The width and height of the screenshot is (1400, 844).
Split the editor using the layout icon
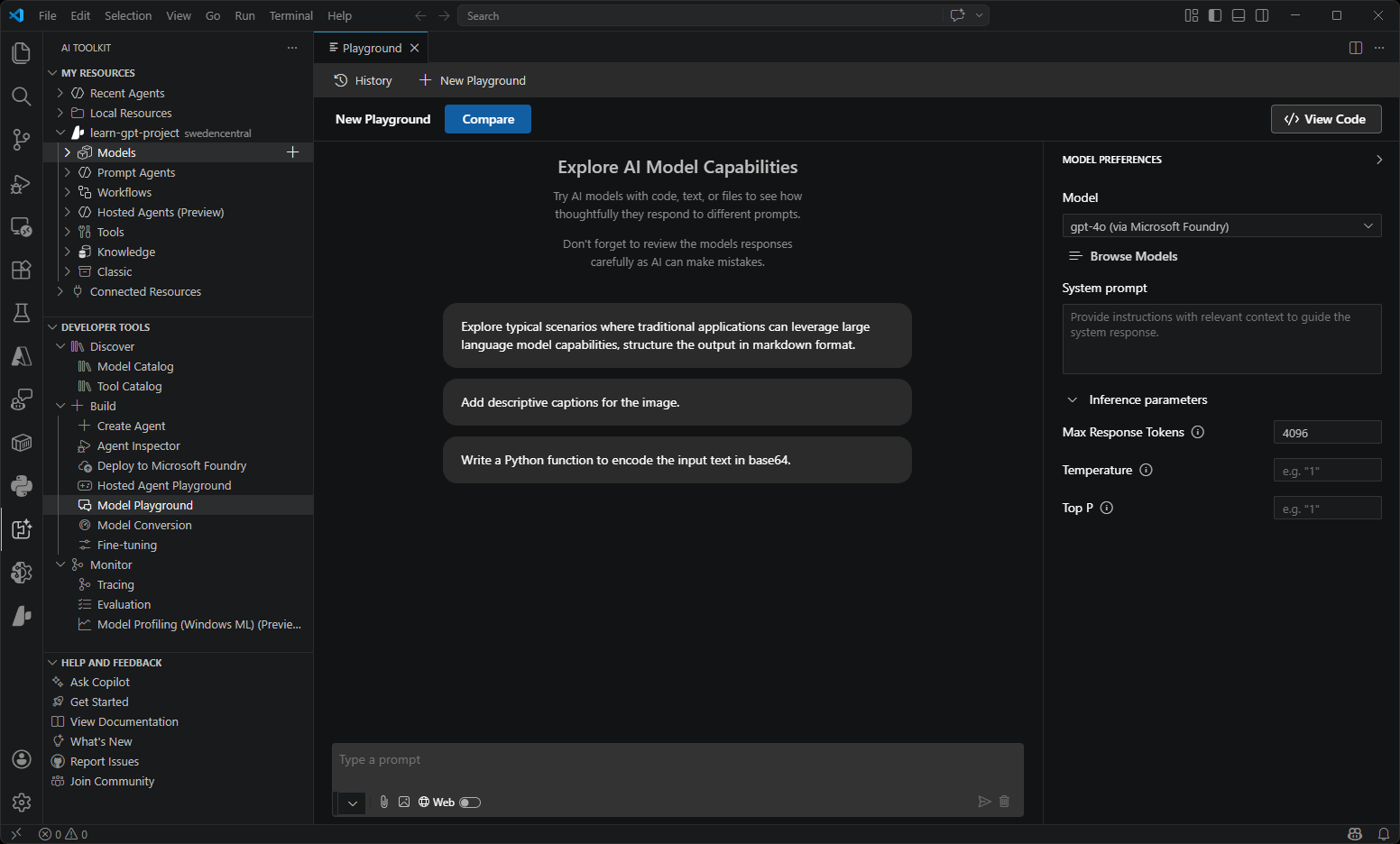coord(1355,48)
